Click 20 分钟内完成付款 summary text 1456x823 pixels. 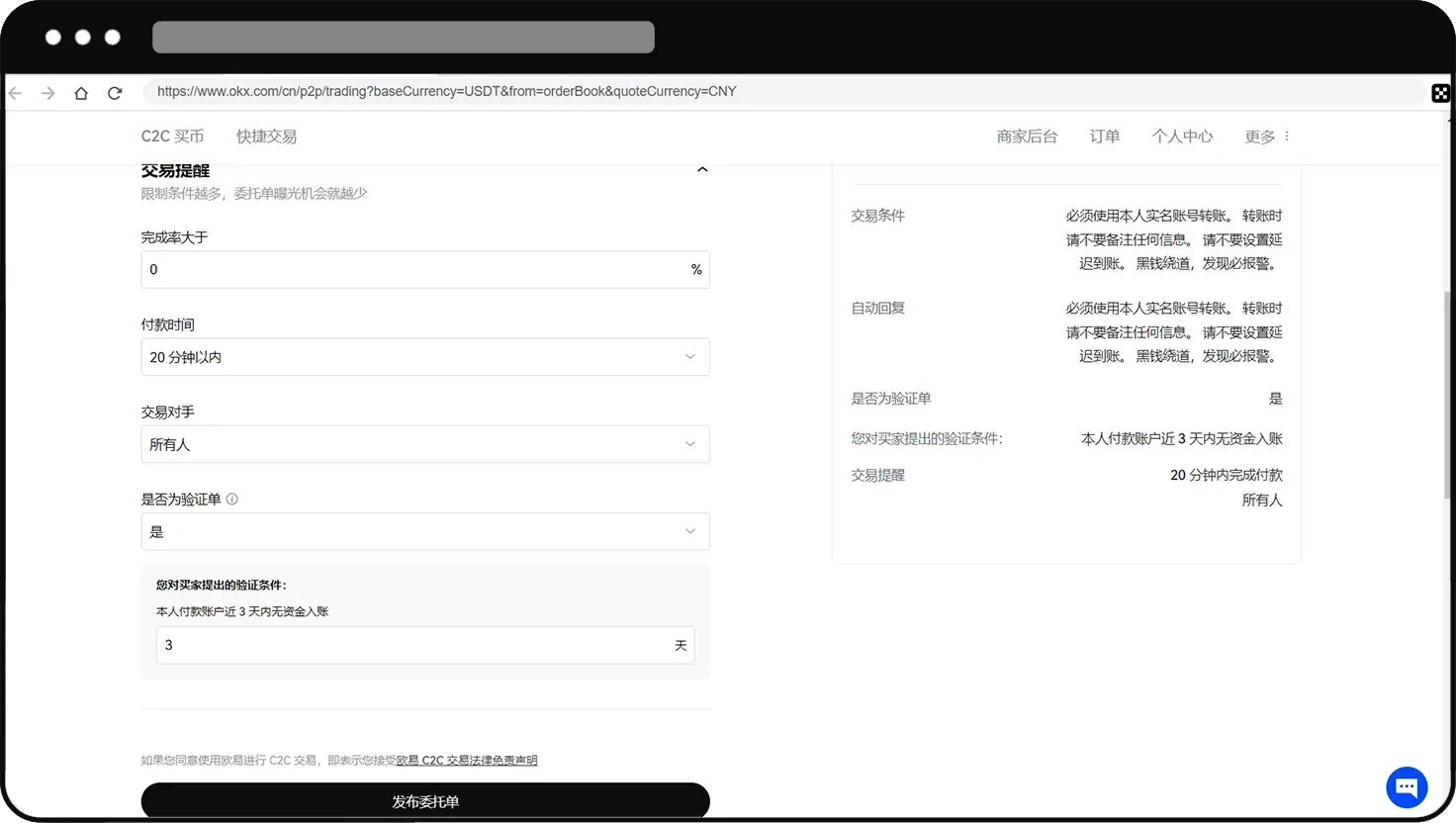(x=1227, y=475)
